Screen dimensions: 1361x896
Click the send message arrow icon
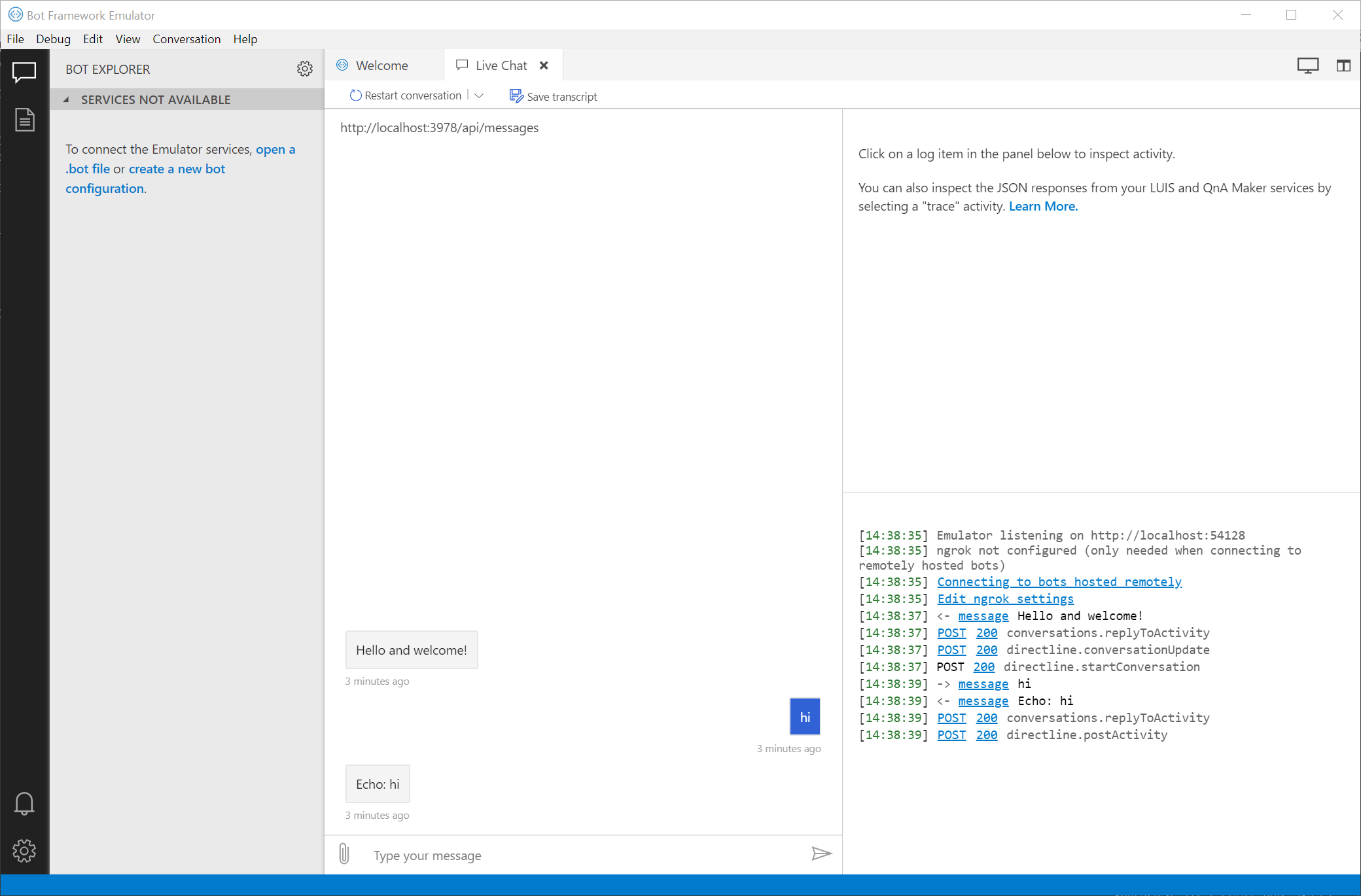(821, 853)
